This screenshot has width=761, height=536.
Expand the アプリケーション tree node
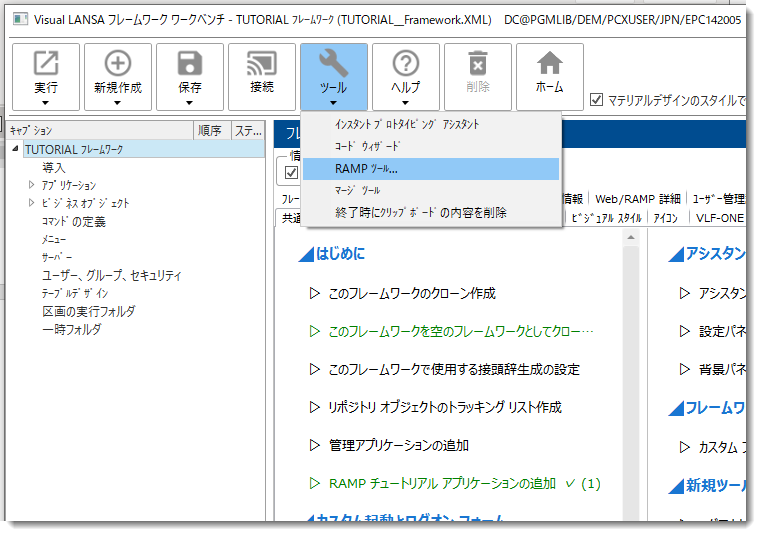32,184
